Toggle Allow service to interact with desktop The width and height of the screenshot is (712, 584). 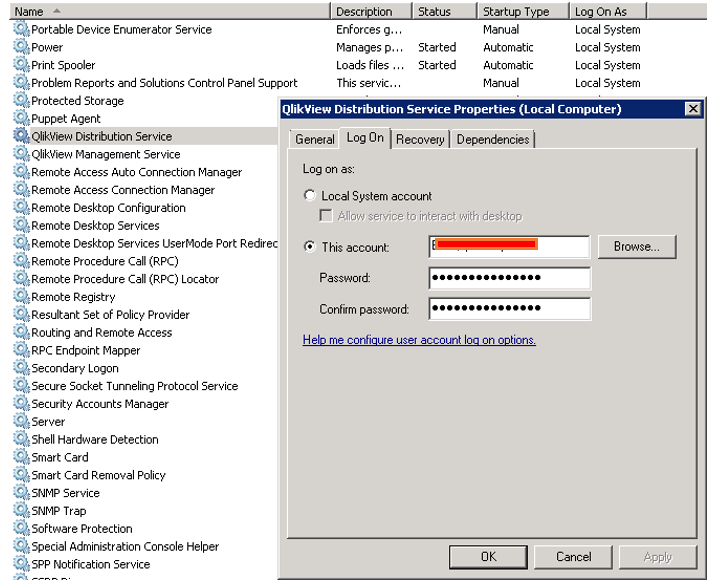(x=326, y=215)
